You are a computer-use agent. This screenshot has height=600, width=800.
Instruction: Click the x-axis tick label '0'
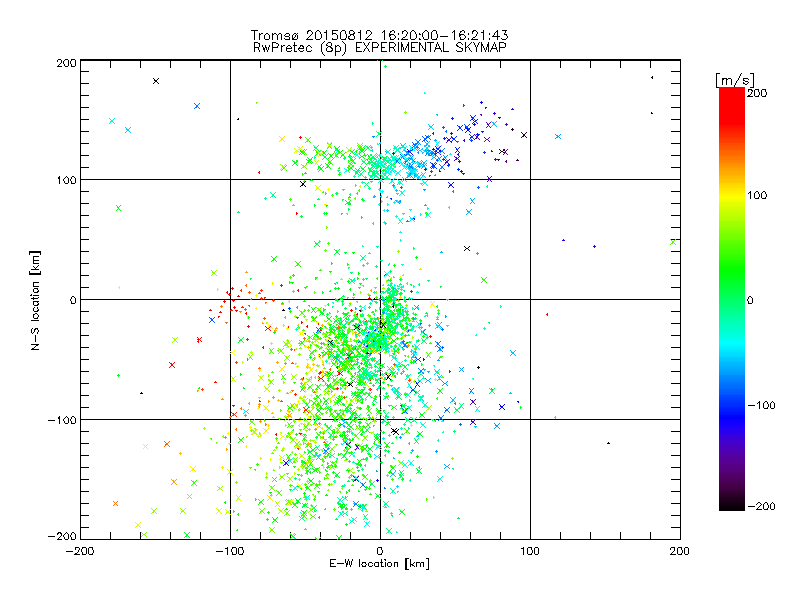click(x=380, y=551)
